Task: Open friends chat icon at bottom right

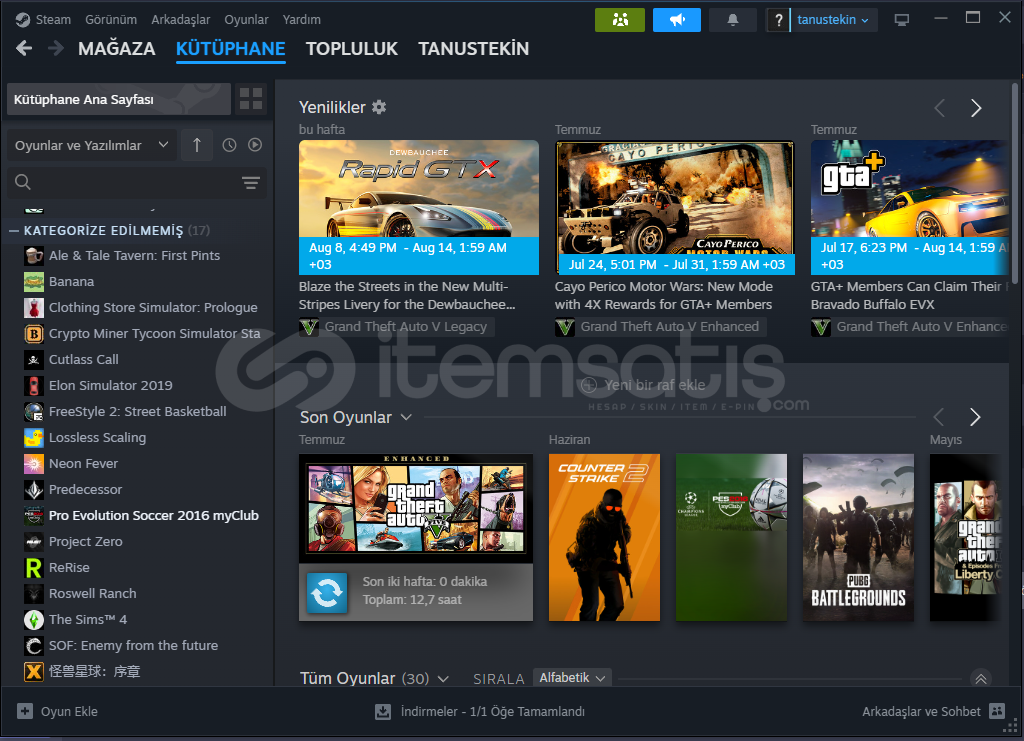Action: pyautogui.click(x=997, y=711)
